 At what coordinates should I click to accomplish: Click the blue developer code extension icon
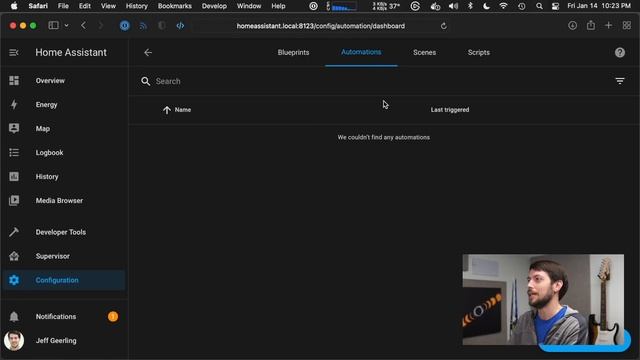[180, 26]
